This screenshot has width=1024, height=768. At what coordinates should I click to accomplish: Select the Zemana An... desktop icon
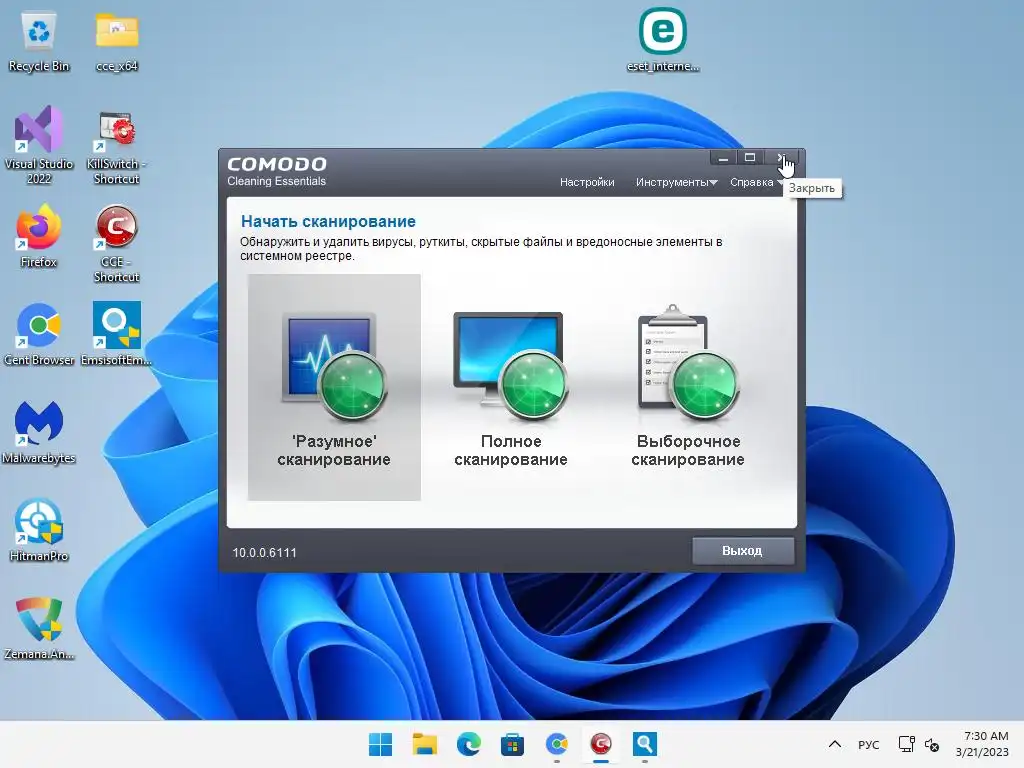(x=39, y=628)
